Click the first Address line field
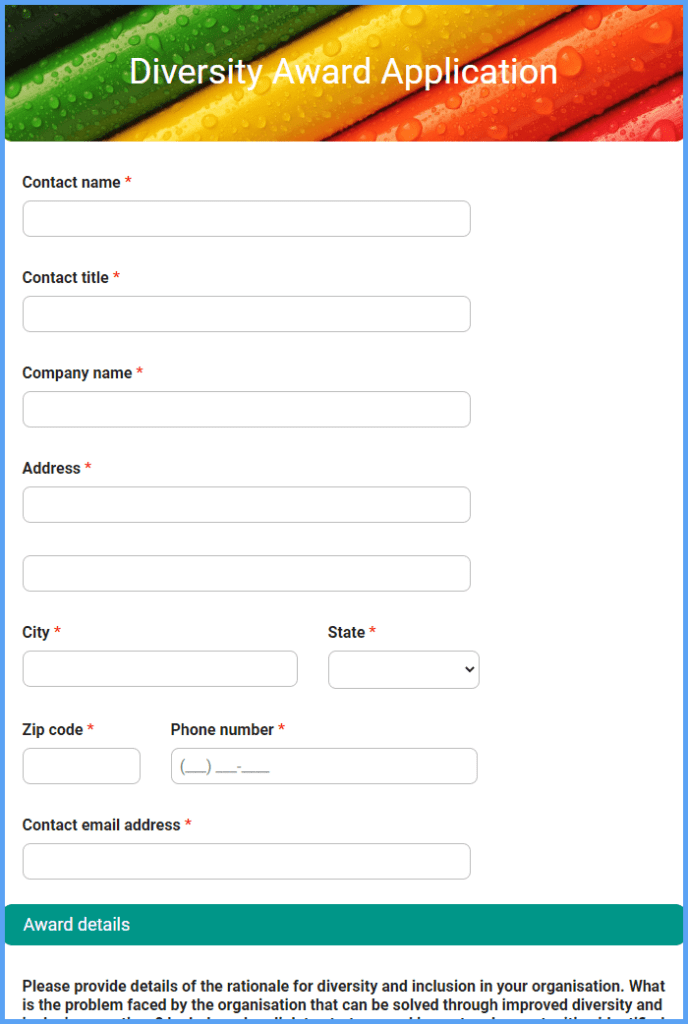688x1024 pixels. [246, 504]
